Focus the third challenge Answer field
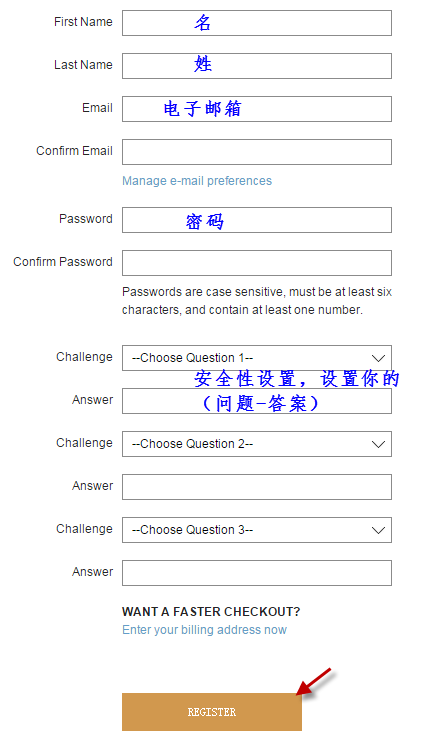This screenshot has height=740, width=425. 257,573
